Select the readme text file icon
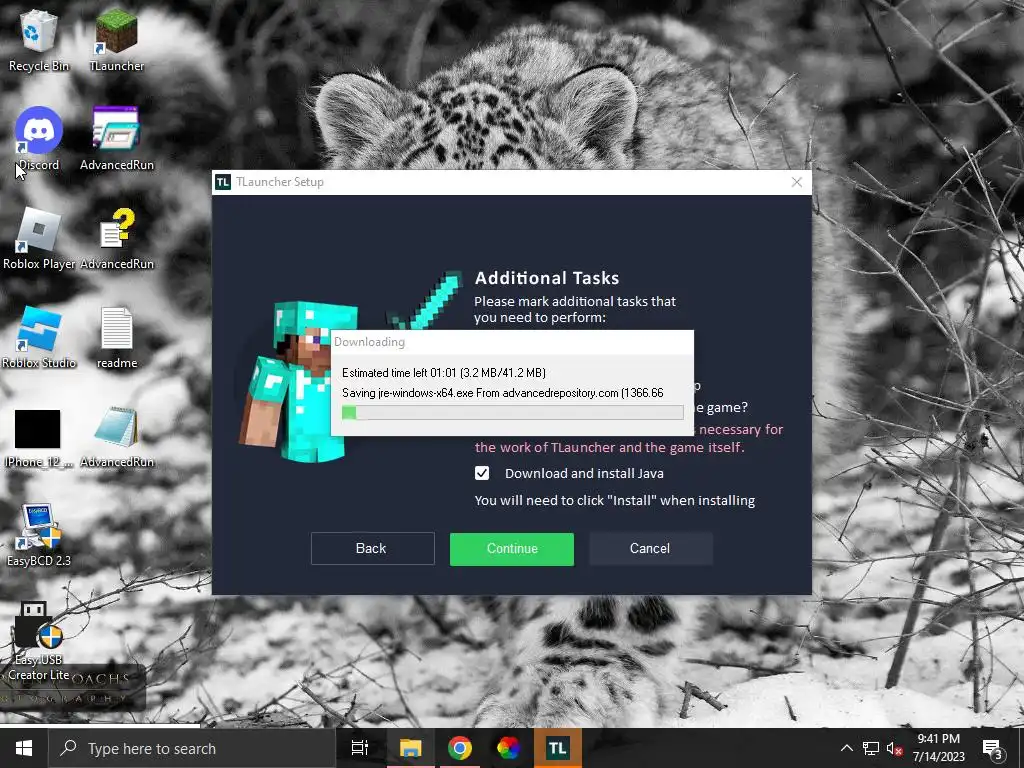 tap(116, 338)
